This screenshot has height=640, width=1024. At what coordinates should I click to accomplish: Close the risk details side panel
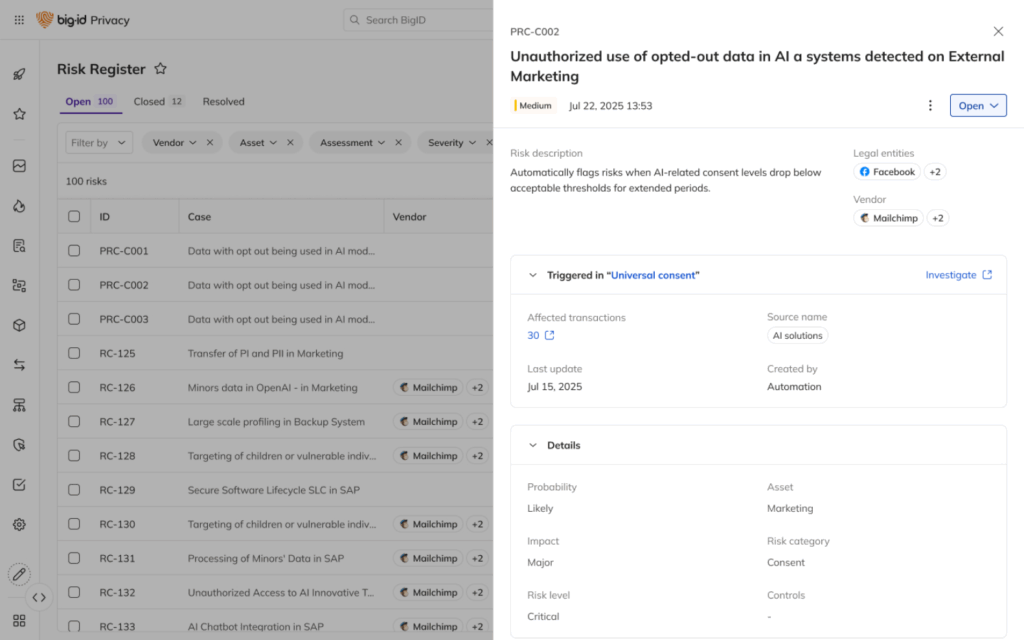(x=998, y=32)
